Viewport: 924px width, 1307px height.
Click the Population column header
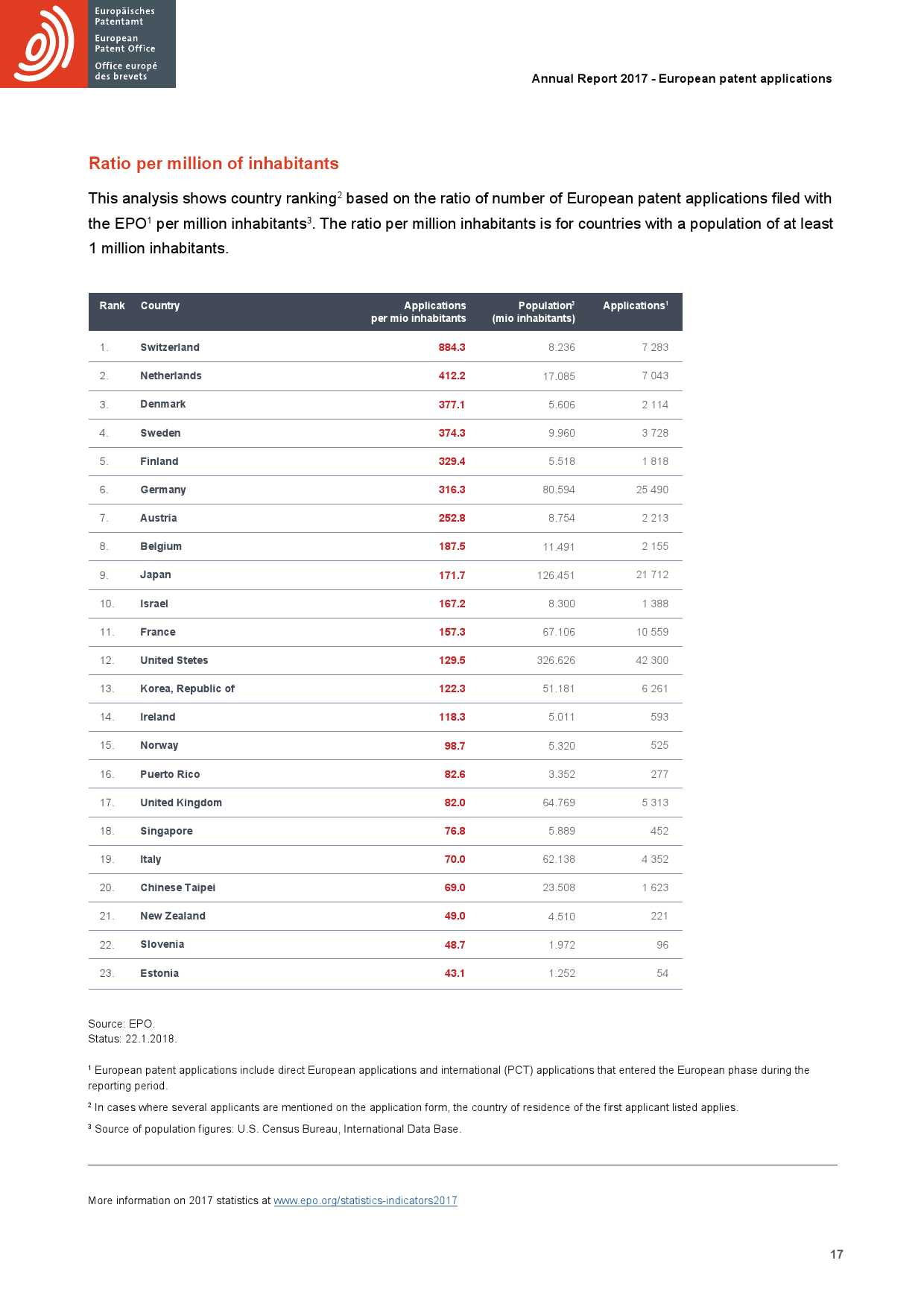tap(534, 311)
